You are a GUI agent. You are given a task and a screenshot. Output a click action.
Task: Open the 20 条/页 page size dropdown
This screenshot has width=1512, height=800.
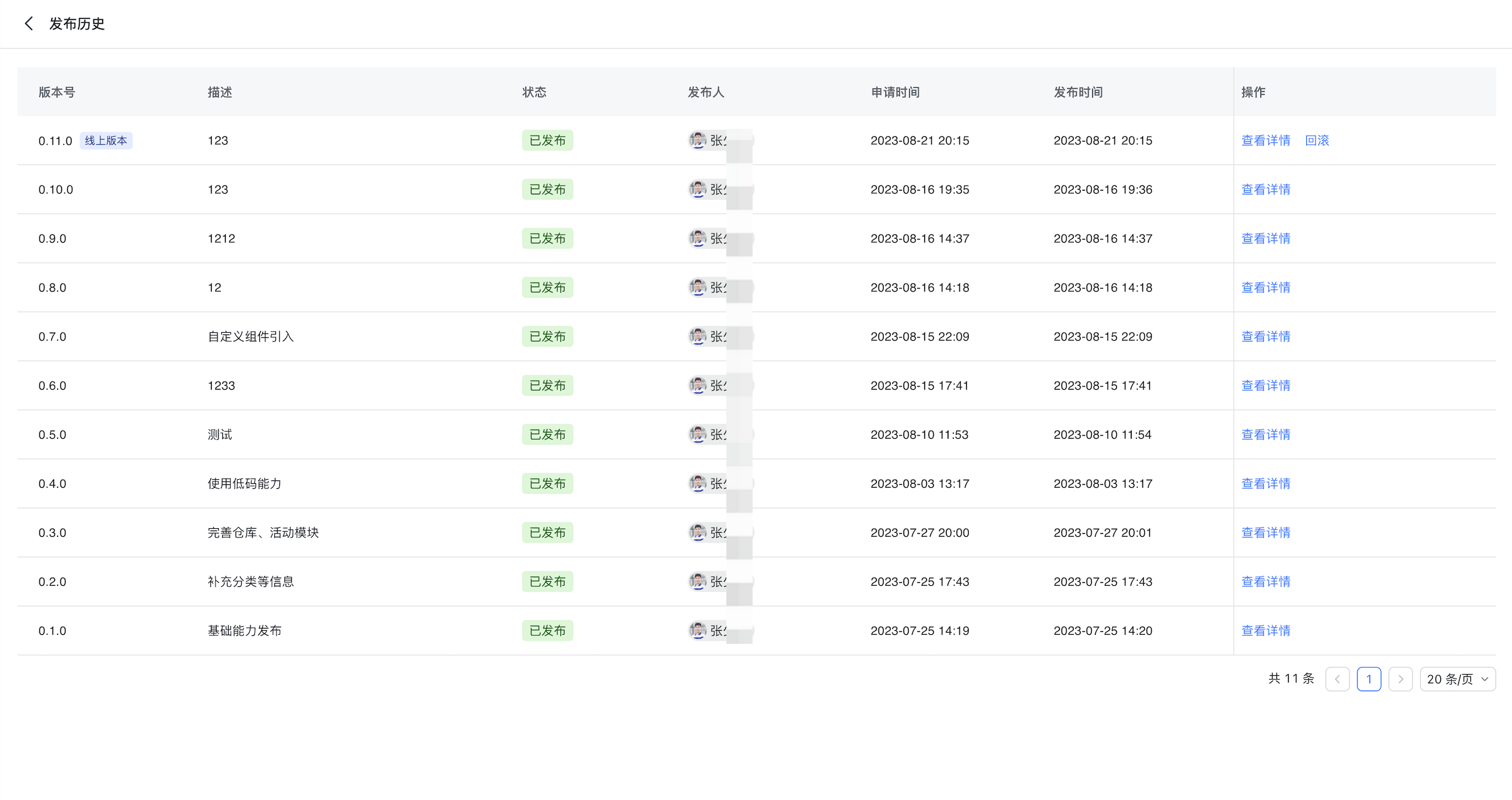tap(1457, 679)
